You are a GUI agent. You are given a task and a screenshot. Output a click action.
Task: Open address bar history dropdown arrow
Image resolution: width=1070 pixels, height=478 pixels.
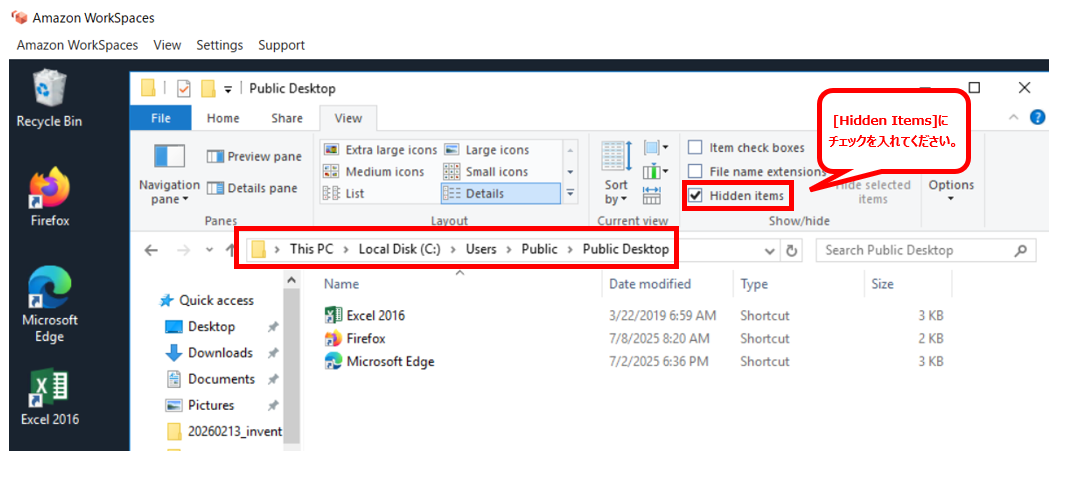point(770,251)
